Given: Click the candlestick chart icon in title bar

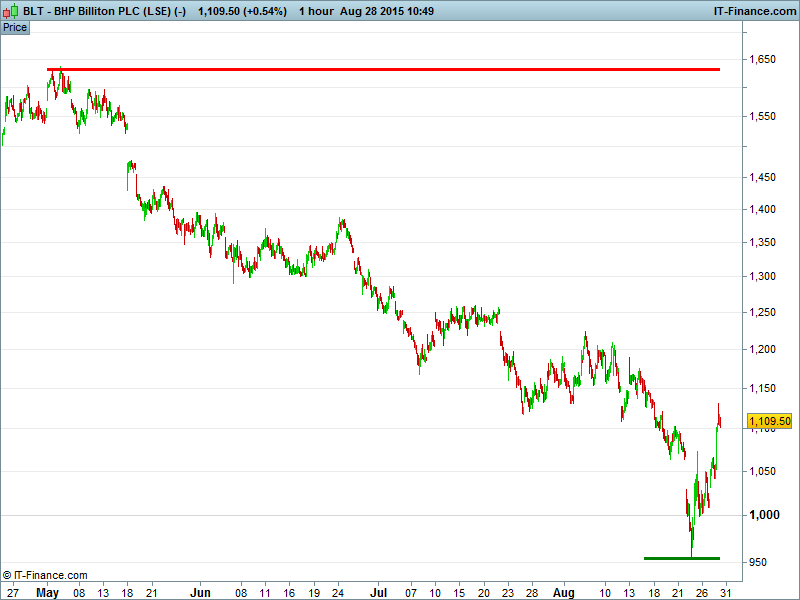Looking at the screenshot, I should pos(11,11).
